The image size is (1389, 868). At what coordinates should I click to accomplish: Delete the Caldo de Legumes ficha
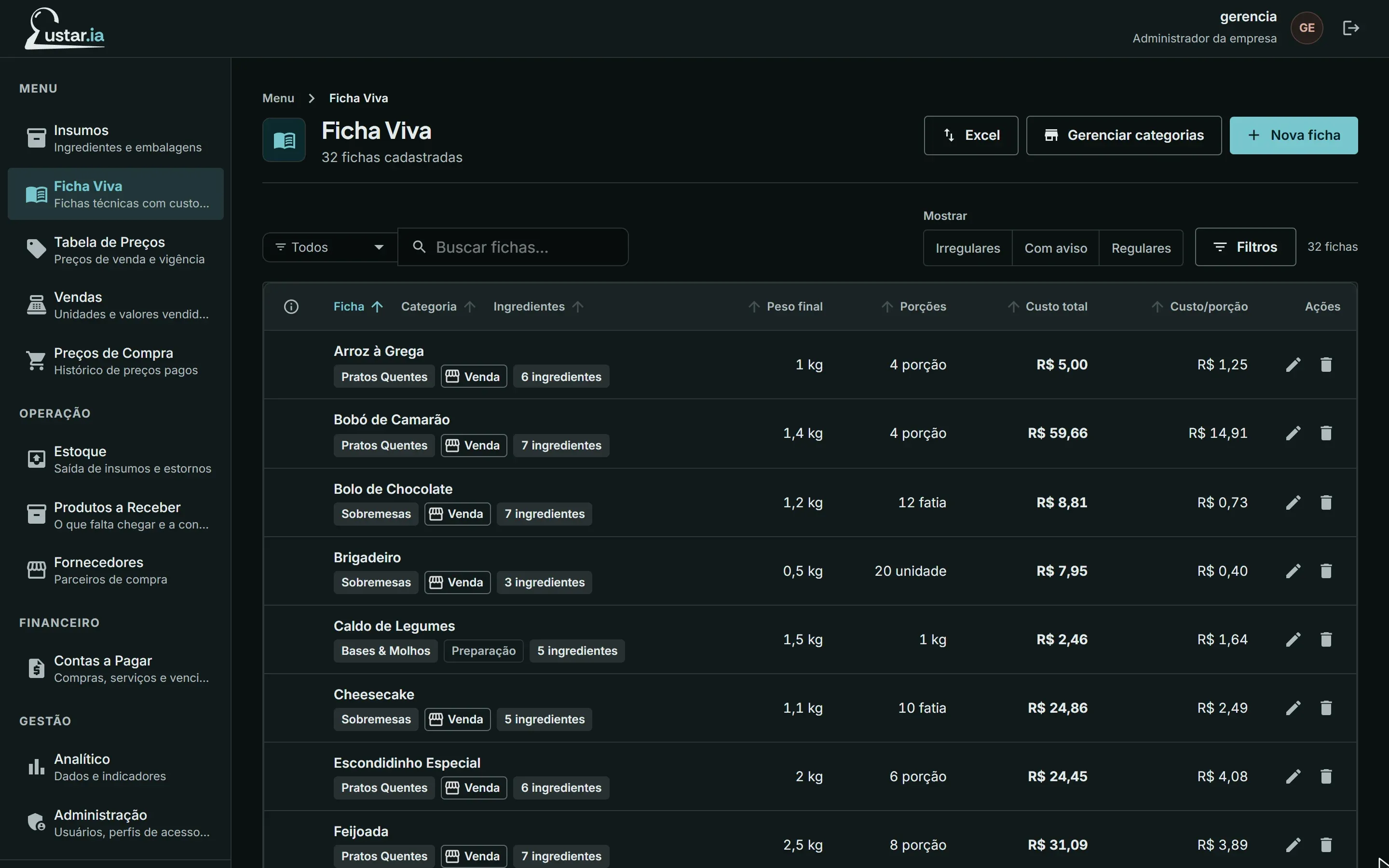(x=1326, y=639)
